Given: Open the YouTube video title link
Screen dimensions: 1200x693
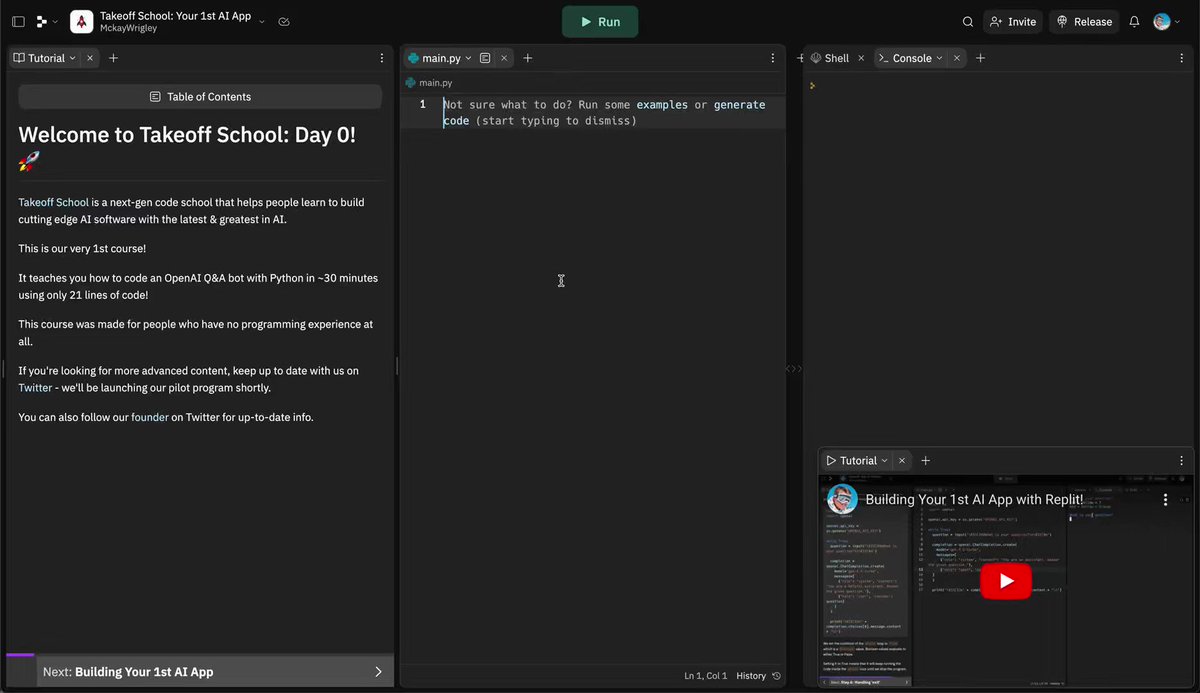Looking at the screenshot, I should coord(974,499).
